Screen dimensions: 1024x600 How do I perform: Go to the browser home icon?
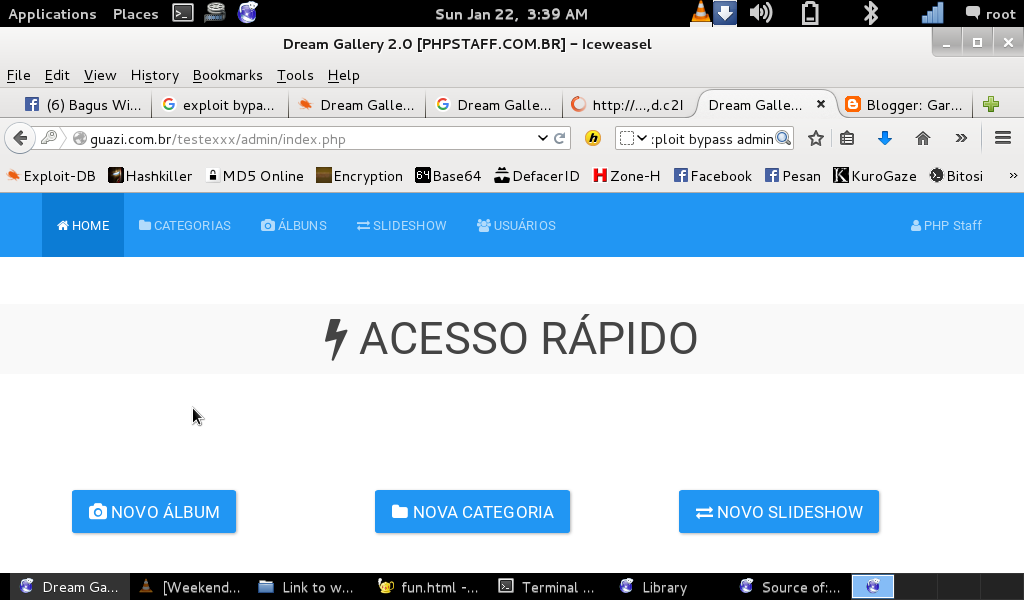coord(923,138)
